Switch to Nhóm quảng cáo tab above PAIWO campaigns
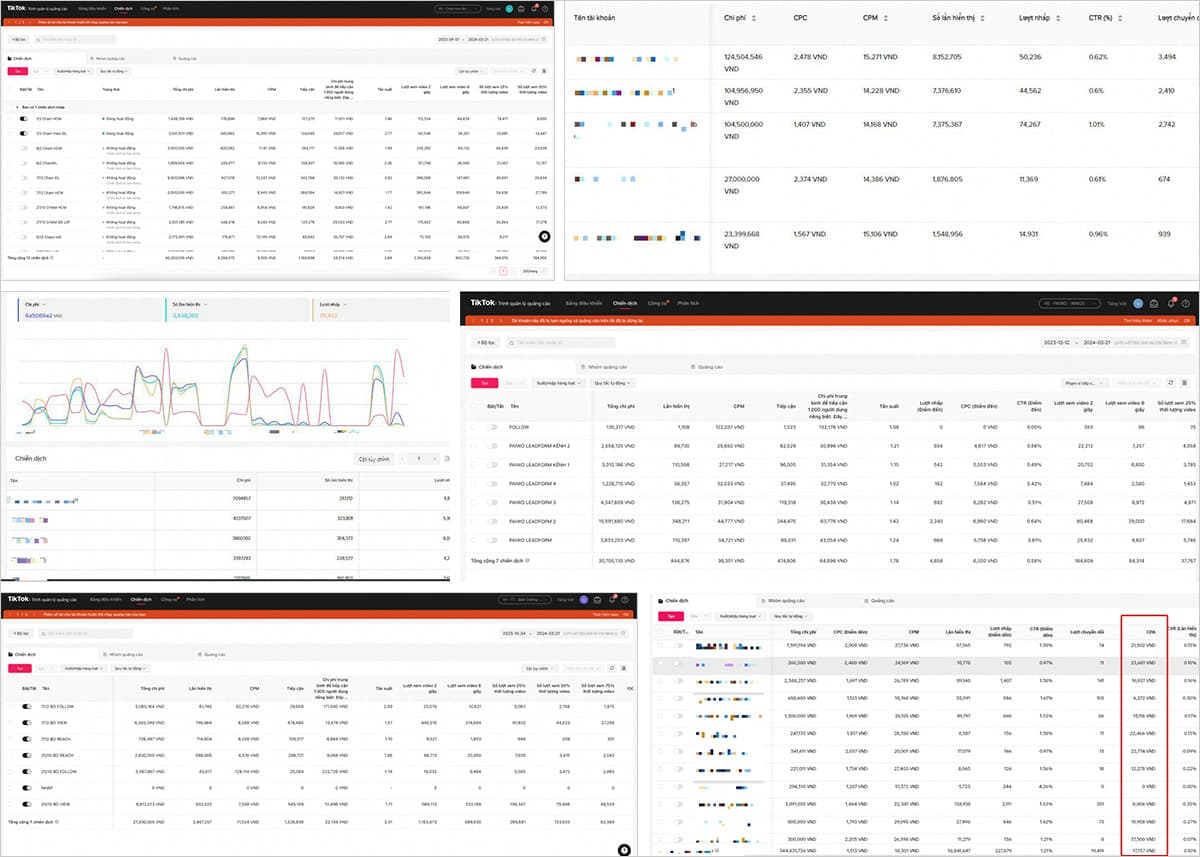Viewport: 1200px width, 857px height. coord(606,367)
